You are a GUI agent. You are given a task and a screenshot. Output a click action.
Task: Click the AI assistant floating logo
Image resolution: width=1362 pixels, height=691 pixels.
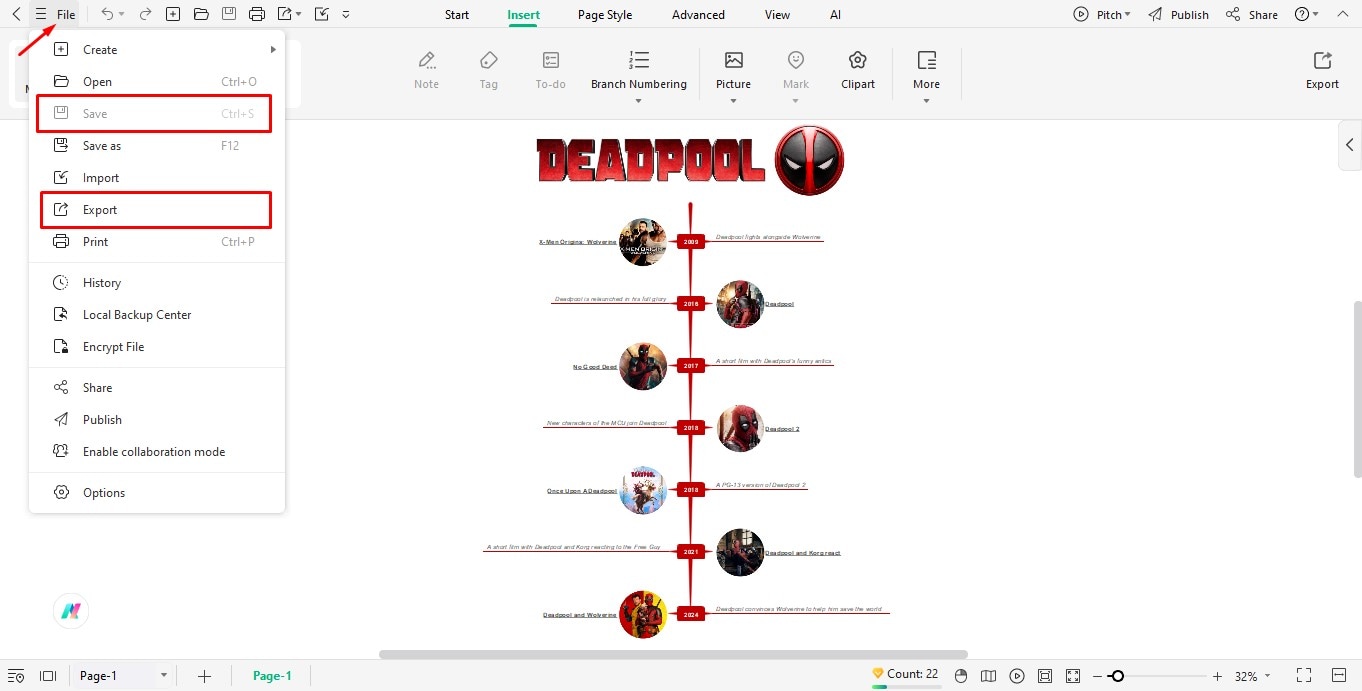71,611
